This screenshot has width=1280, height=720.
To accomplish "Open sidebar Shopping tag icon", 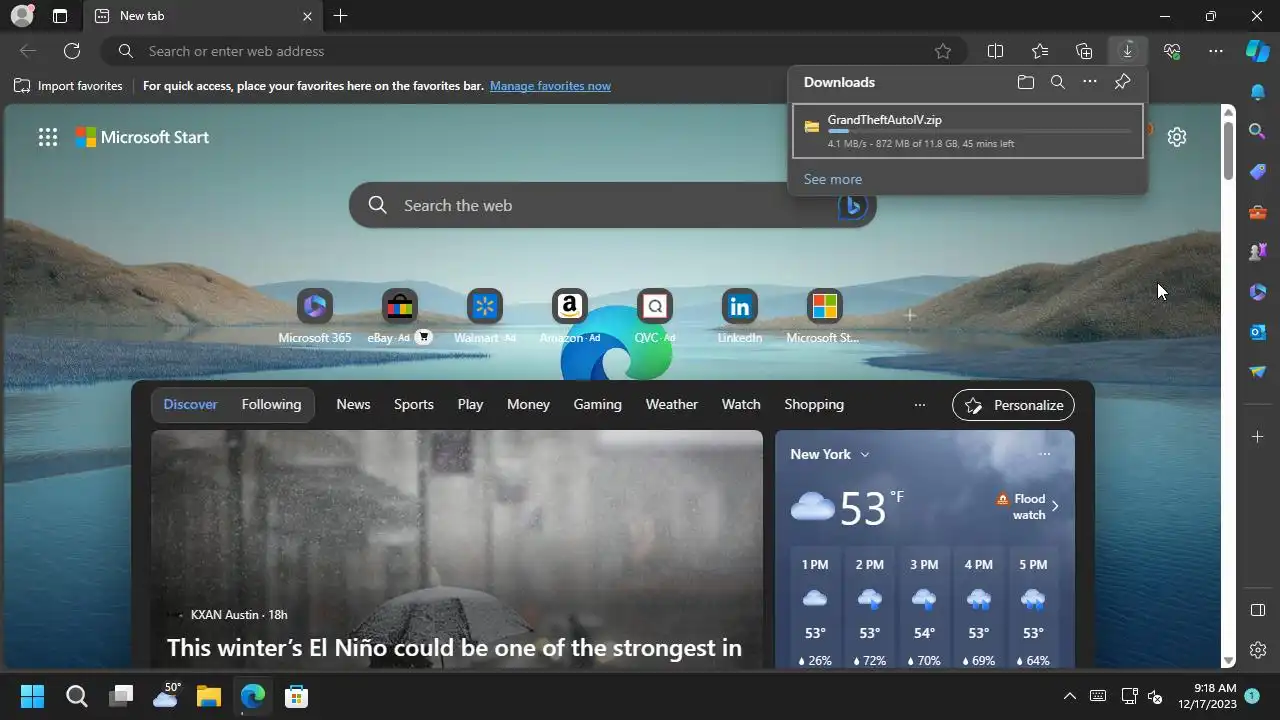I will (x=1258, y=172).
